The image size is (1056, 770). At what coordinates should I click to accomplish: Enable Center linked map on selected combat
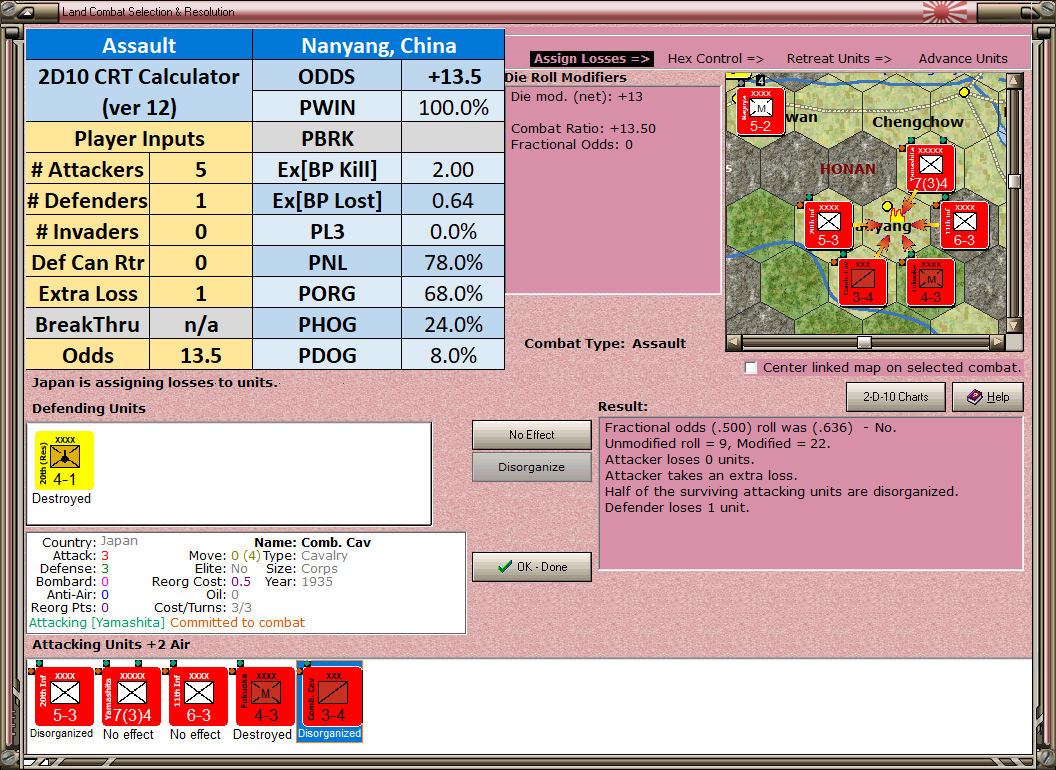pos(751,368)
